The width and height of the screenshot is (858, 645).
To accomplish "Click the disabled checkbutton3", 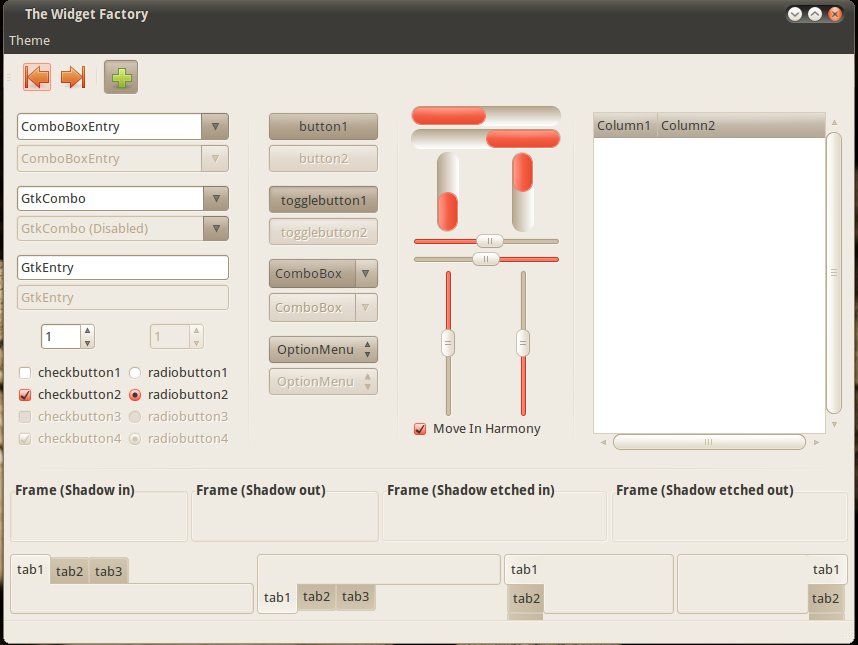I will 25,417.
